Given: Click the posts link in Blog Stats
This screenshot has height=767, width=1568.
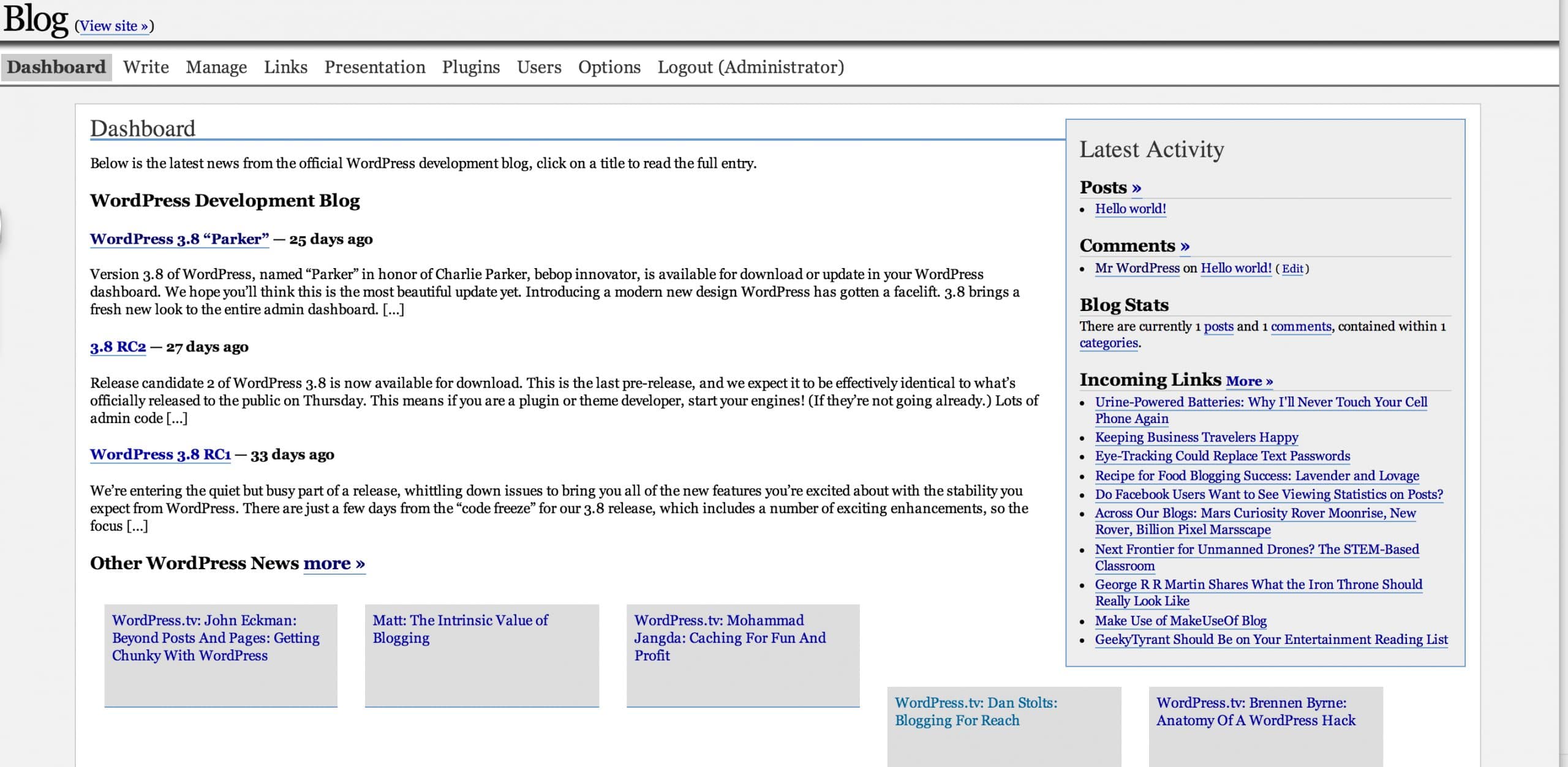Looking at the screenshot, I should click(1219, 326).
